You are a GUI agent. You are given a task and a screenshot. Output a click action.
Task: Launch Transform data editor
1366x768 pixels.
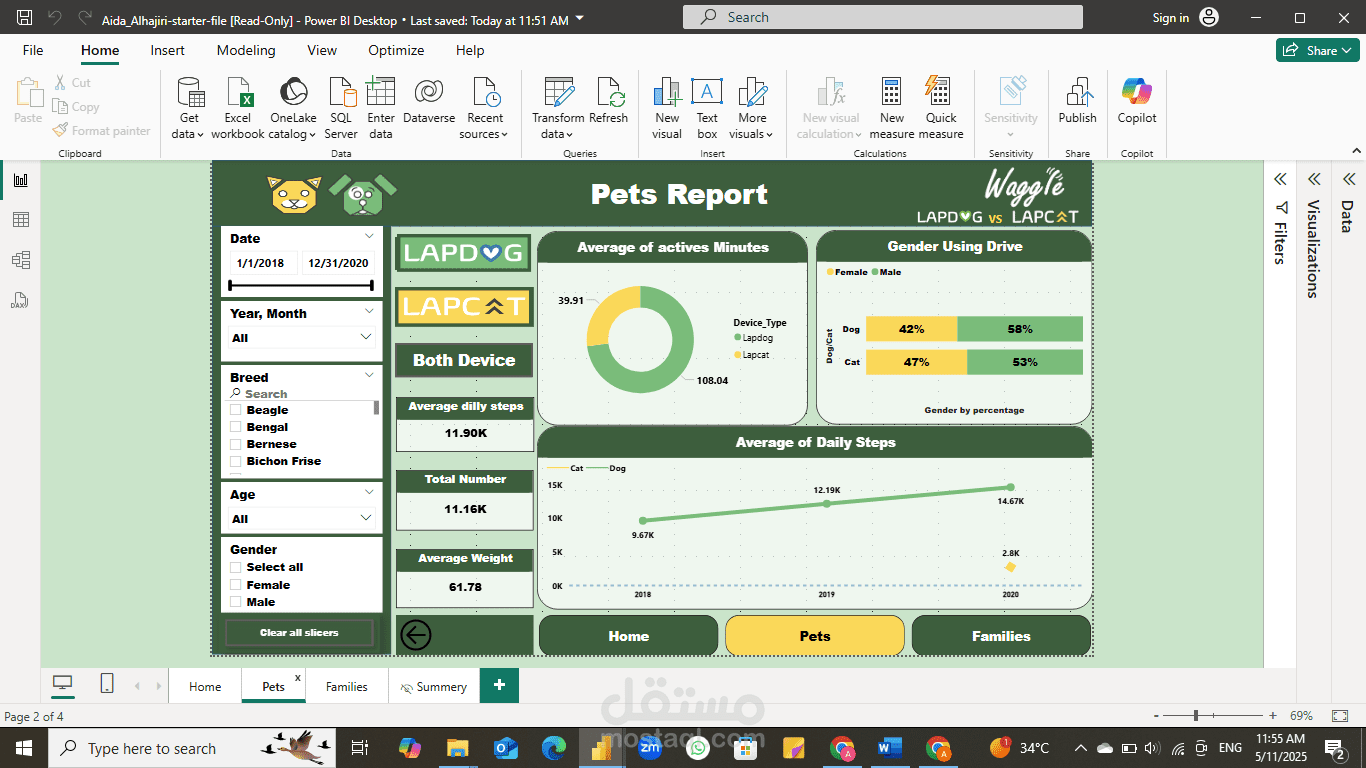[x=558, y=108]
